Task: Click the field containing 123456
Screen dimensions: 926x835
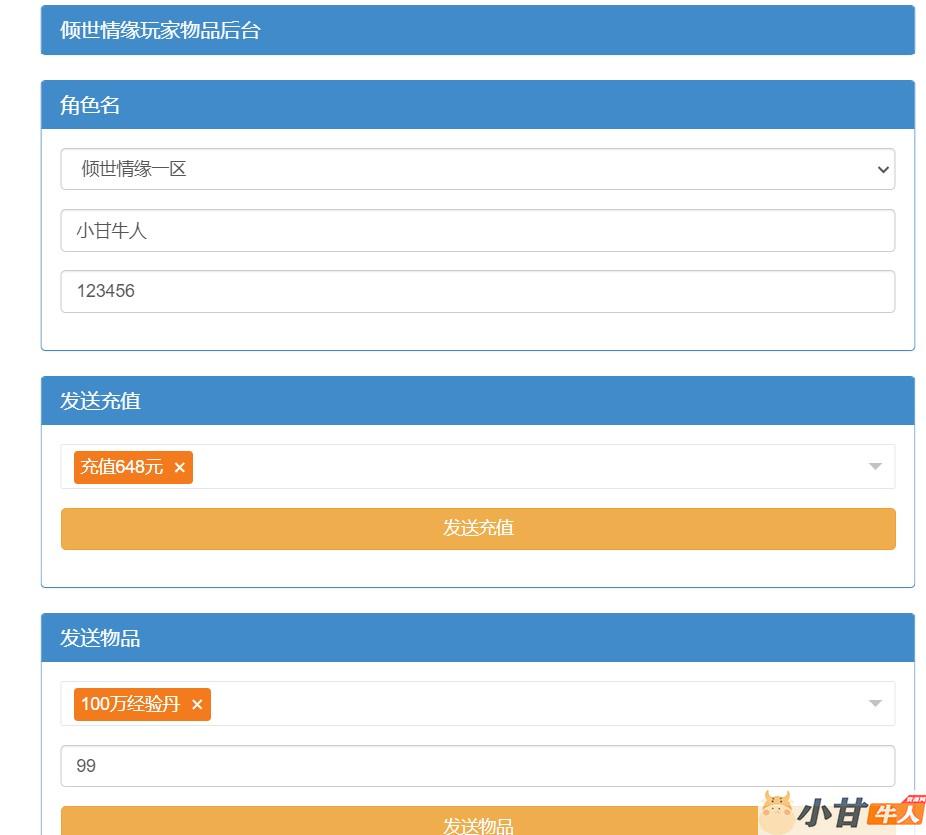Action: (x=477, y=292)
